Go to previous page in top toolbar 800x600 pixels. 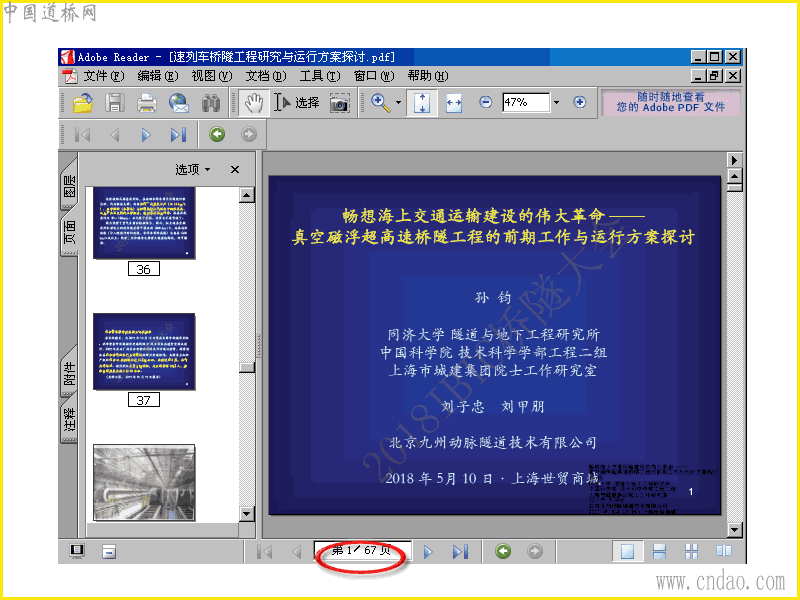pos(115,135)
